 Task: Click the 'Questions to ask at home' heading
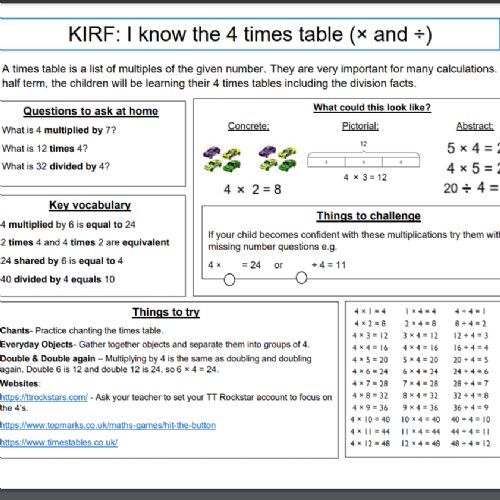(91, 111)
